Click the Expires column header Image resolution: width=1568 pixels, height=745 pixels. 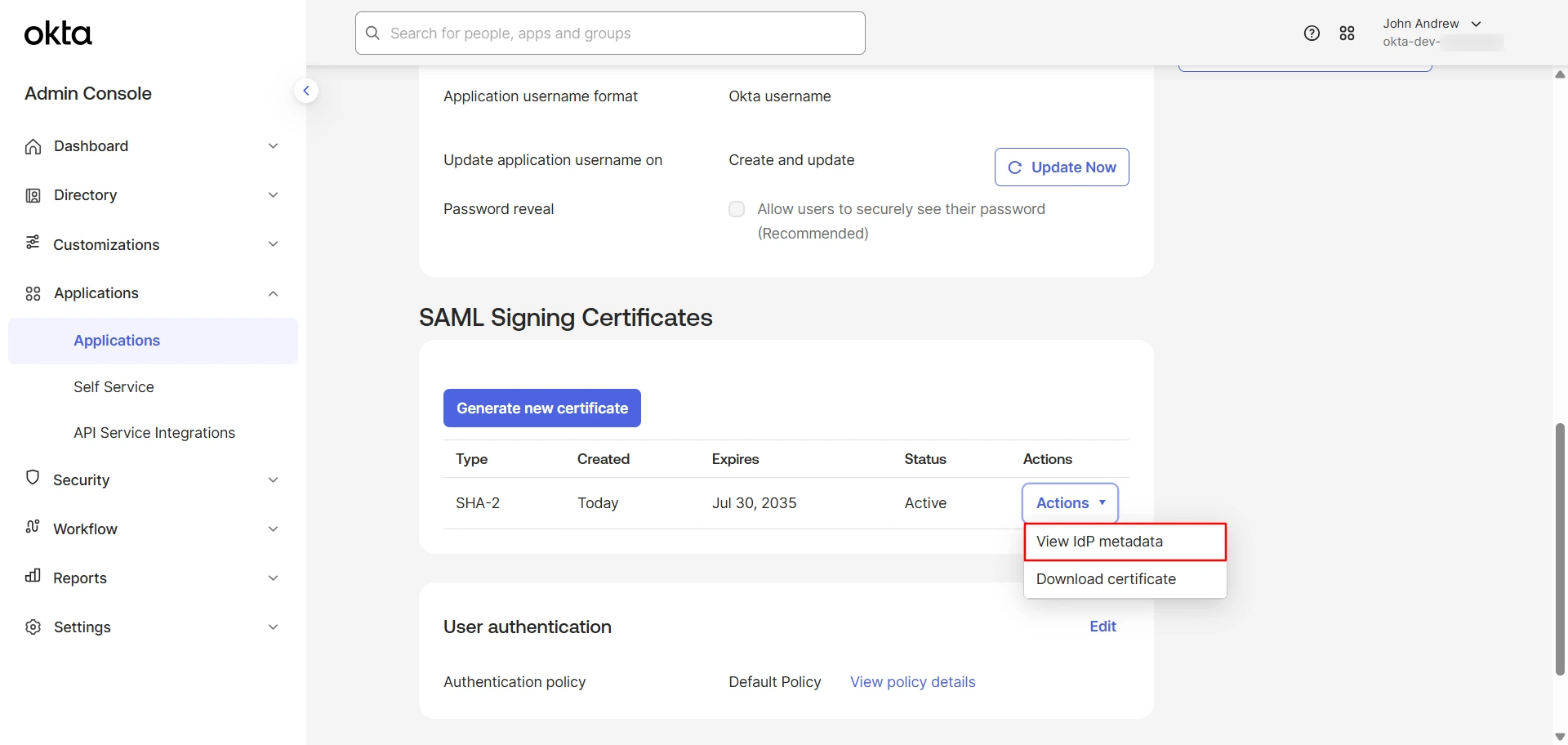pos(735,459)
